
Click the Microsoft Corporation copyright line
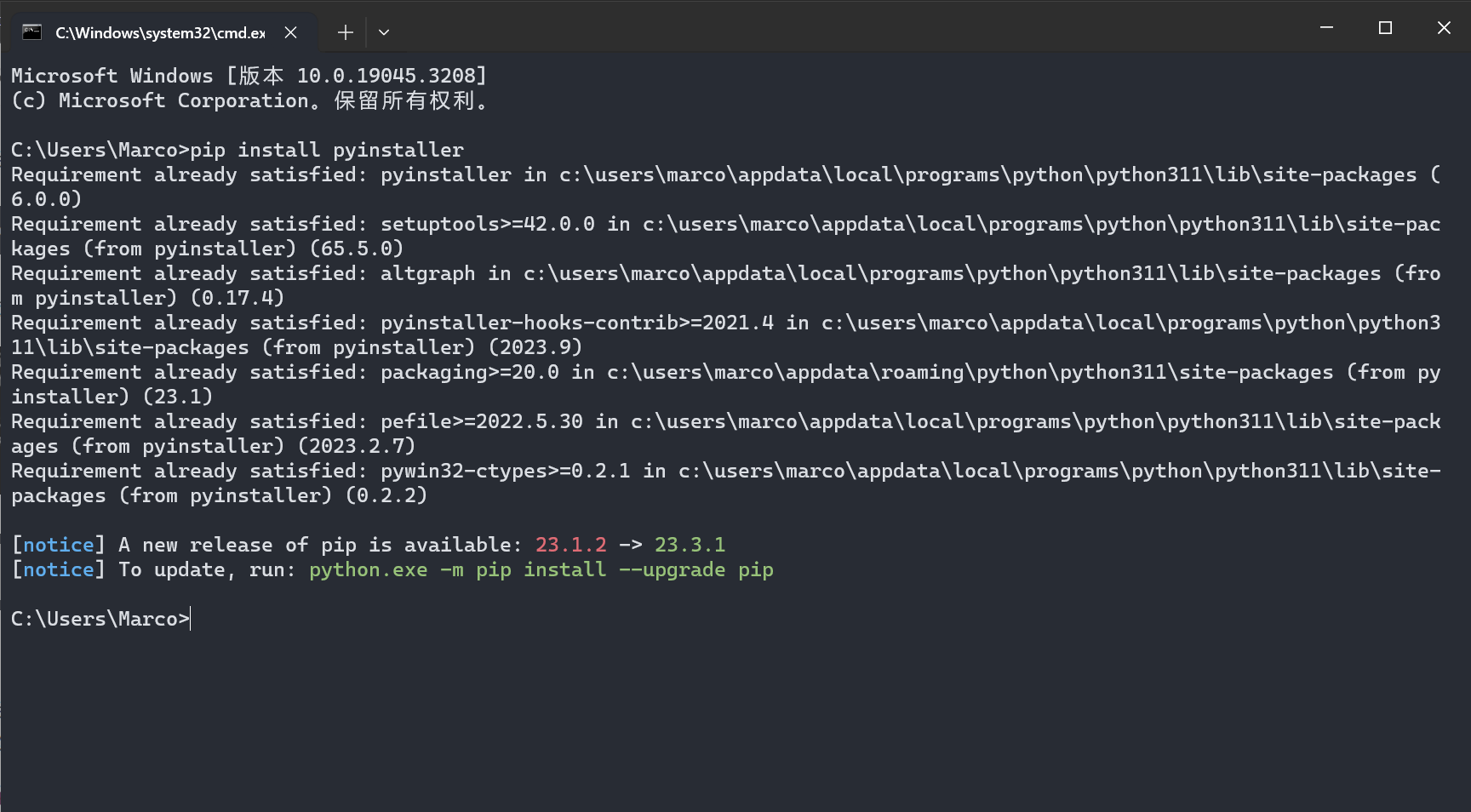point(249,100)
